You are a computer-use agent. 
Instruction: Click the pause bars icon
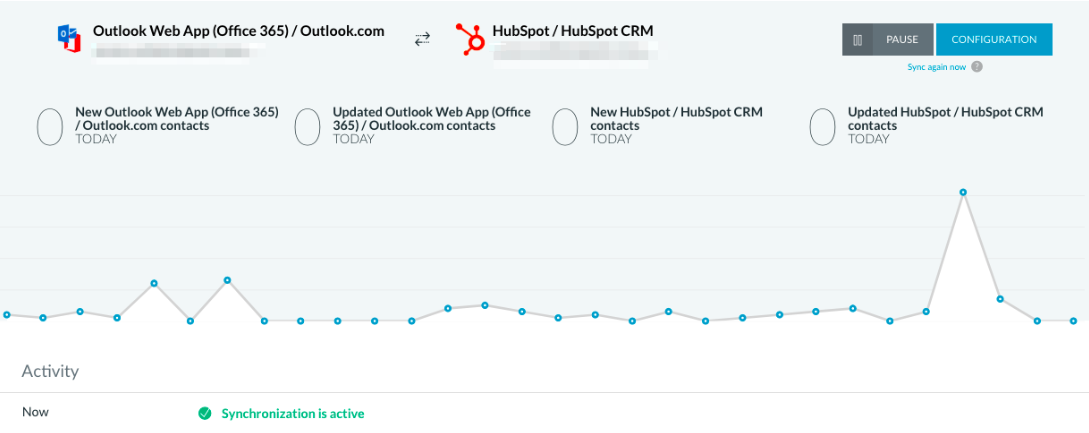858,40
